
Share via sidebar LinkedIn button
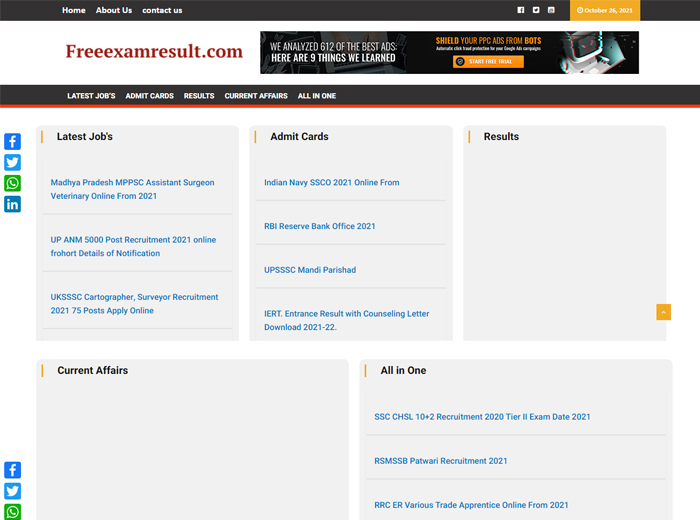pyautogui.click(x=12, y=204)
